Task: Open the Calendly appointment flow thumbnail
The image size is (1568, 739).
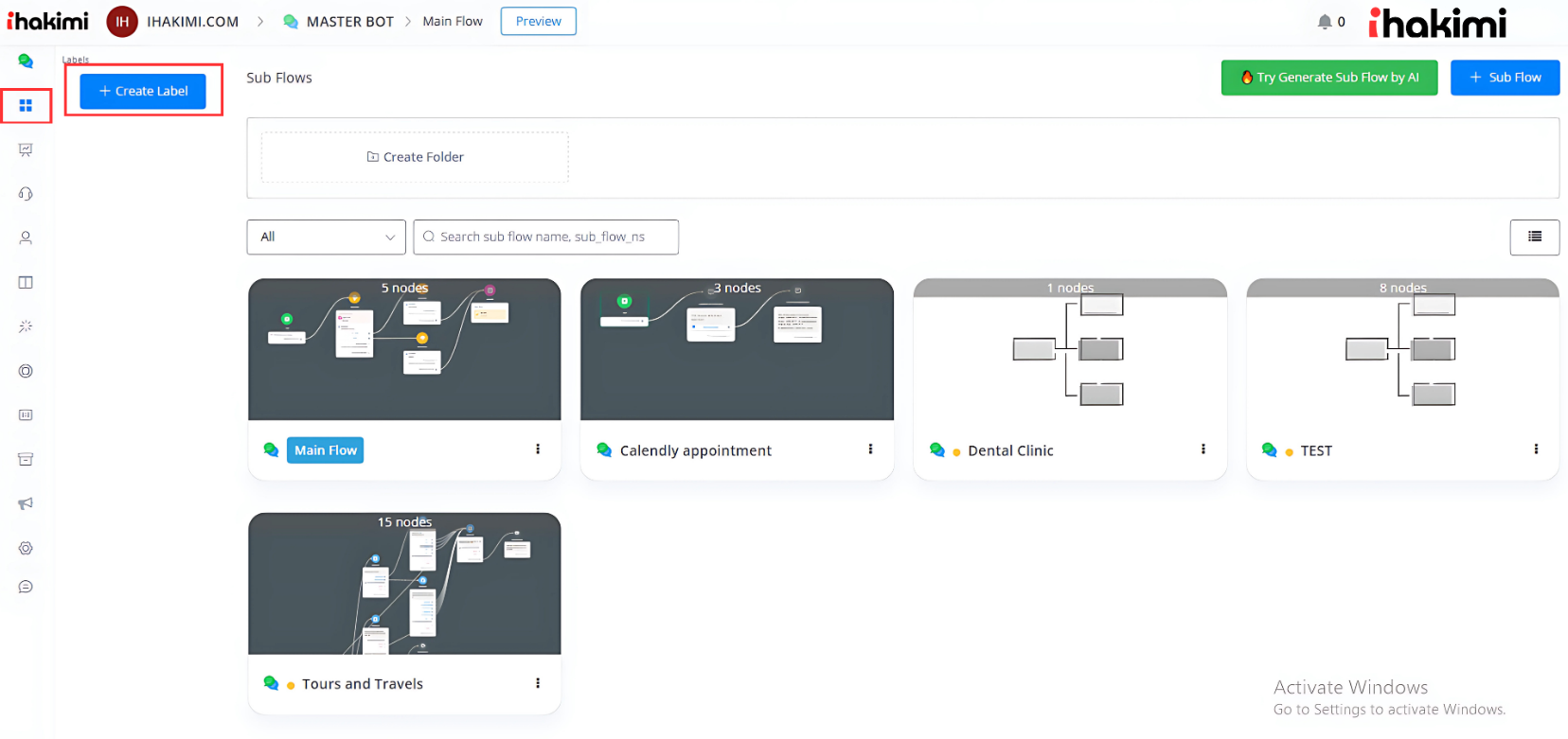Action: 737,349
